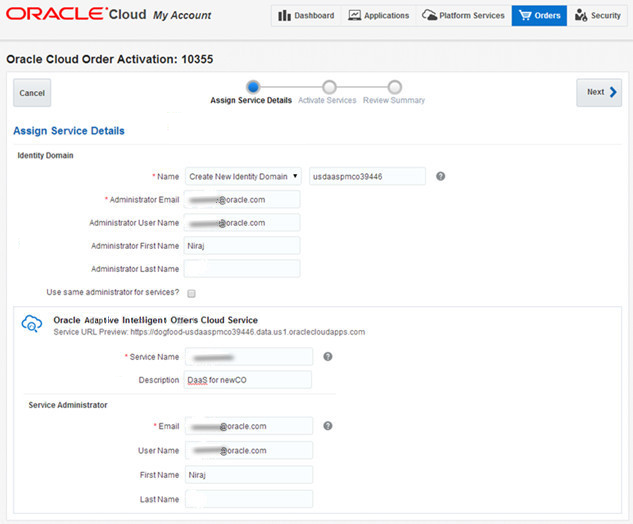Image resolution: width=633 pixels, height=524 pixels.
Task: Click the Applications monitor icon
Action: tap(354, 16)
